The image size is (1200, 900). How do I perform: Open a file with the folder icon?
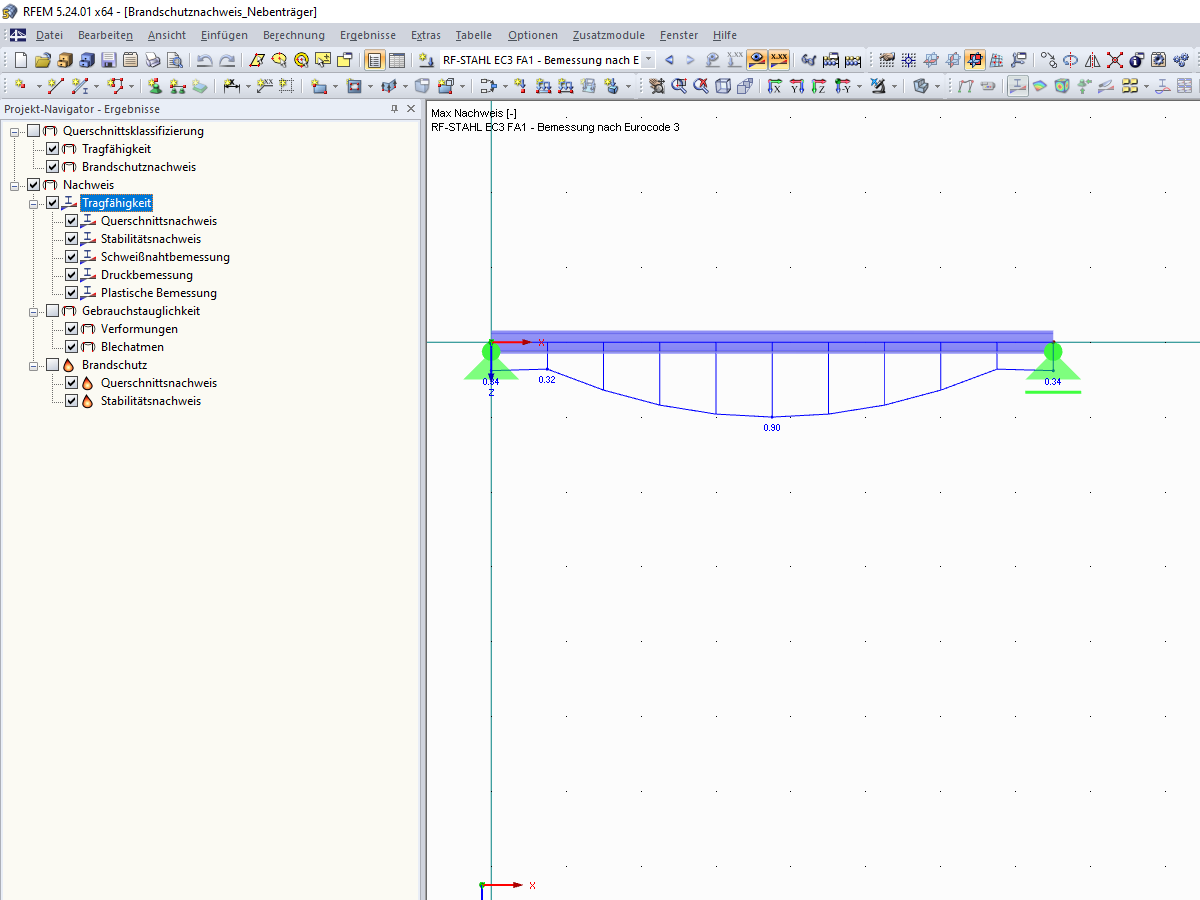coord(42,60)
